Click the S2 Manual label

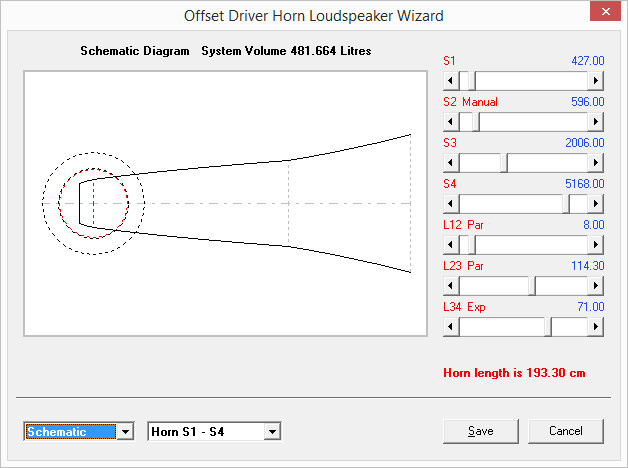(470, 102)
